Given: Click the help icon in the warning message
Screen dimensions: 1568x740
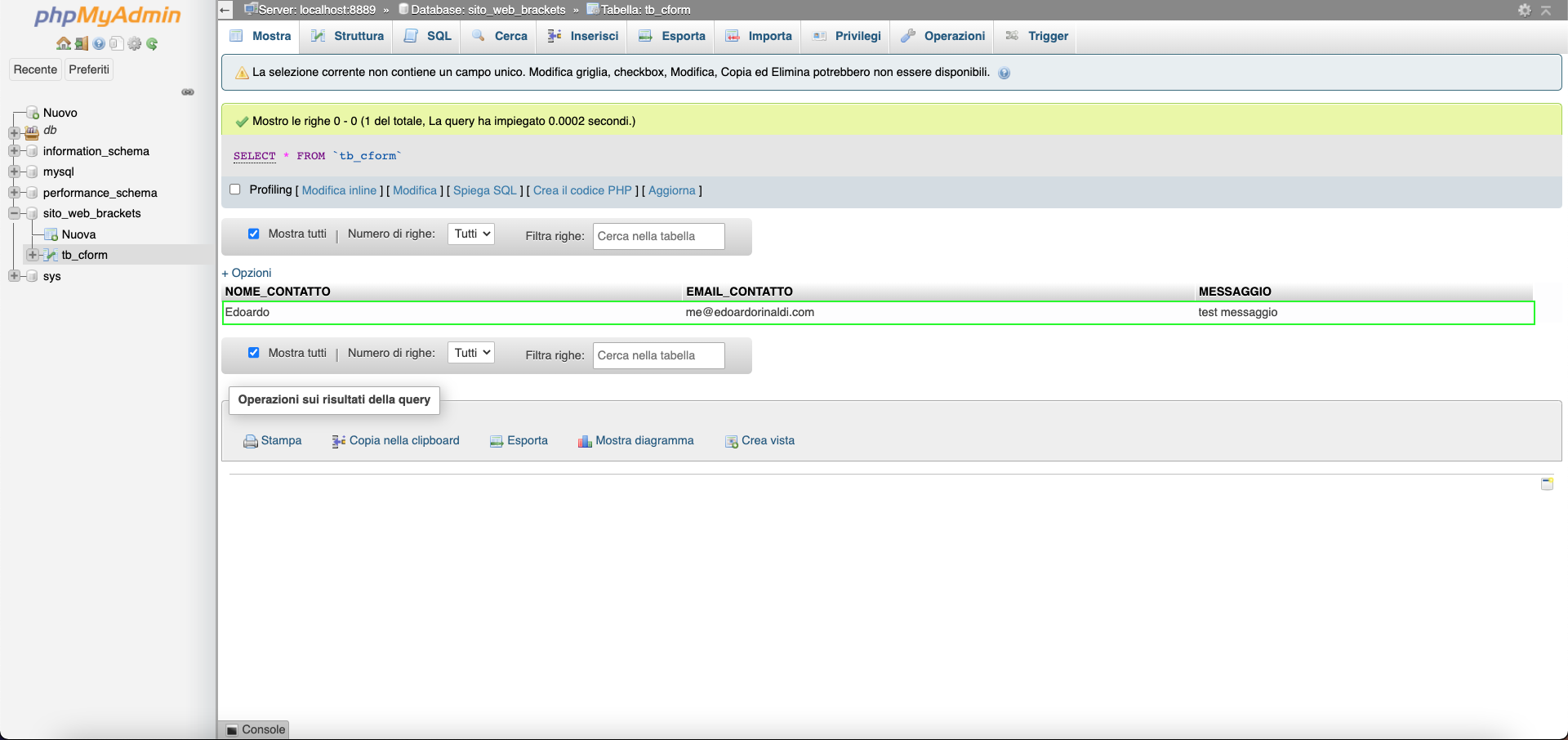Looking at the screenshot, I should 1004,73.
